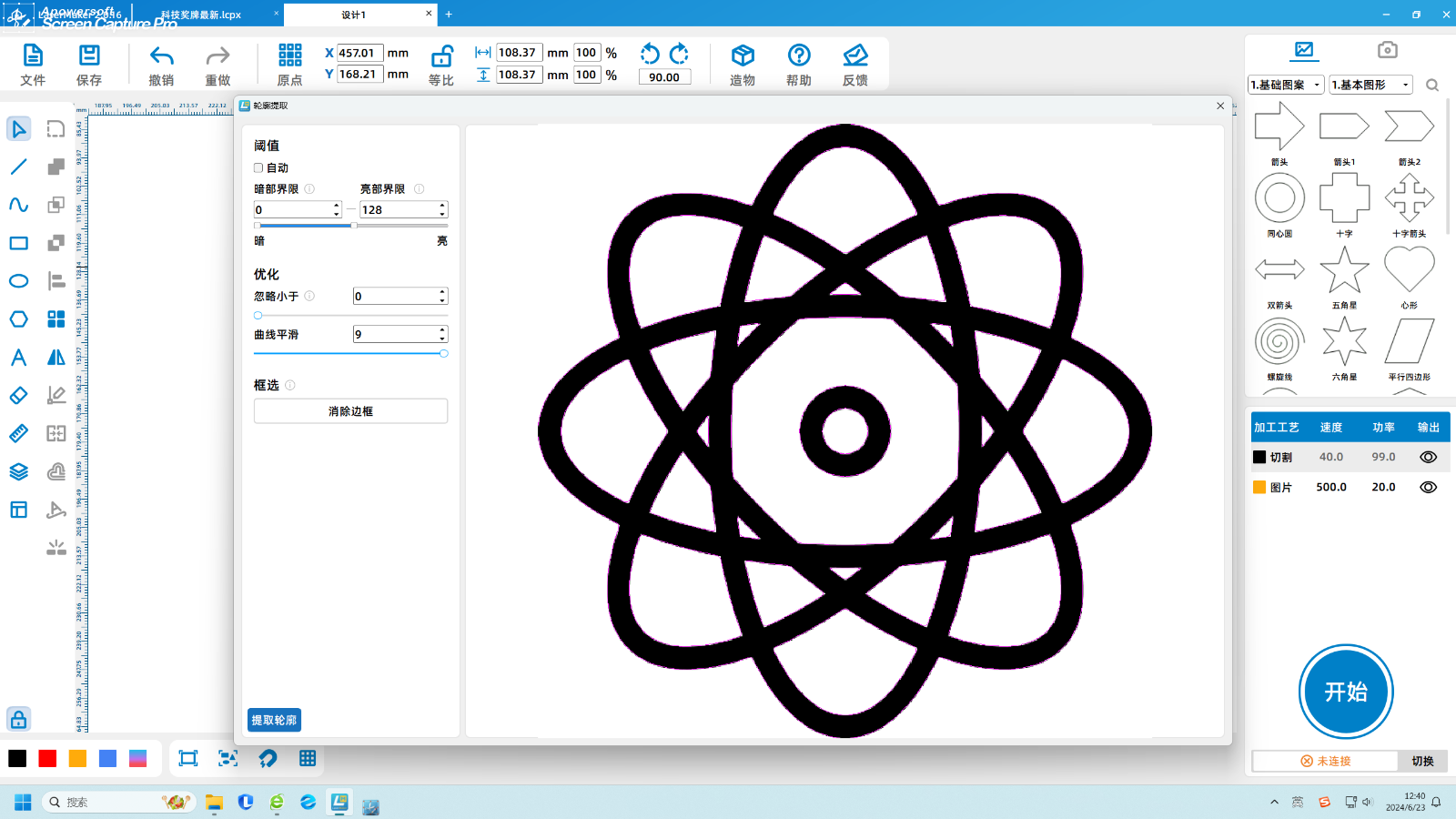
Task: Click the 原点 origin grid icon
Action: [289, 56]
